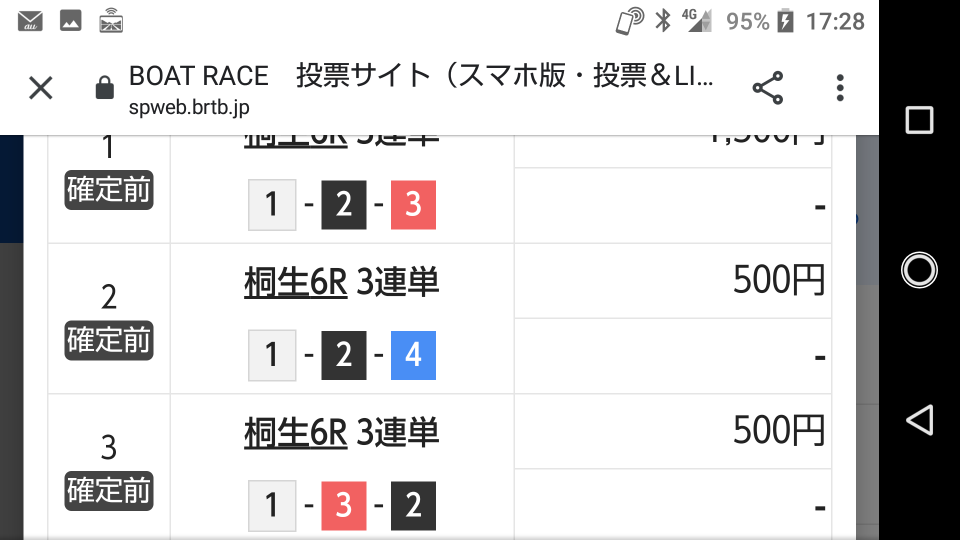Select blue boat 4 box in second bet

pyautogui.click(x=413, y=355)
